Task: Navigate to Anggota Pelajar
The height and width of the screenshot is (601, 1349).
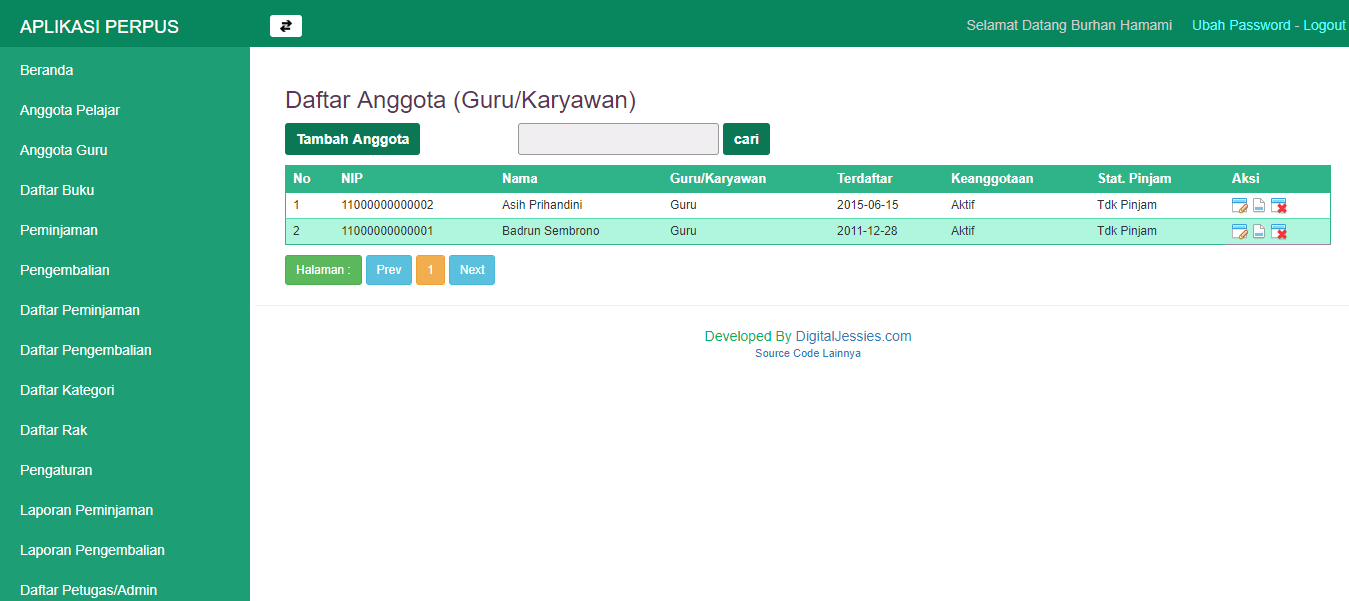Action: 70,110
